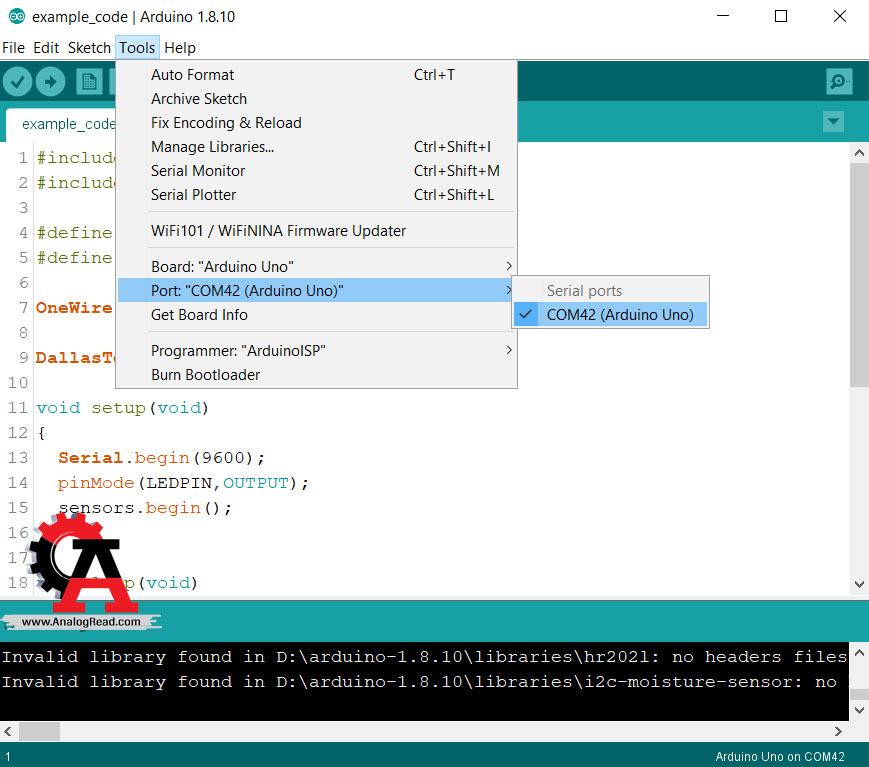869x767 pixels.
Task: Open the File menu
Action: click(13, 48)
